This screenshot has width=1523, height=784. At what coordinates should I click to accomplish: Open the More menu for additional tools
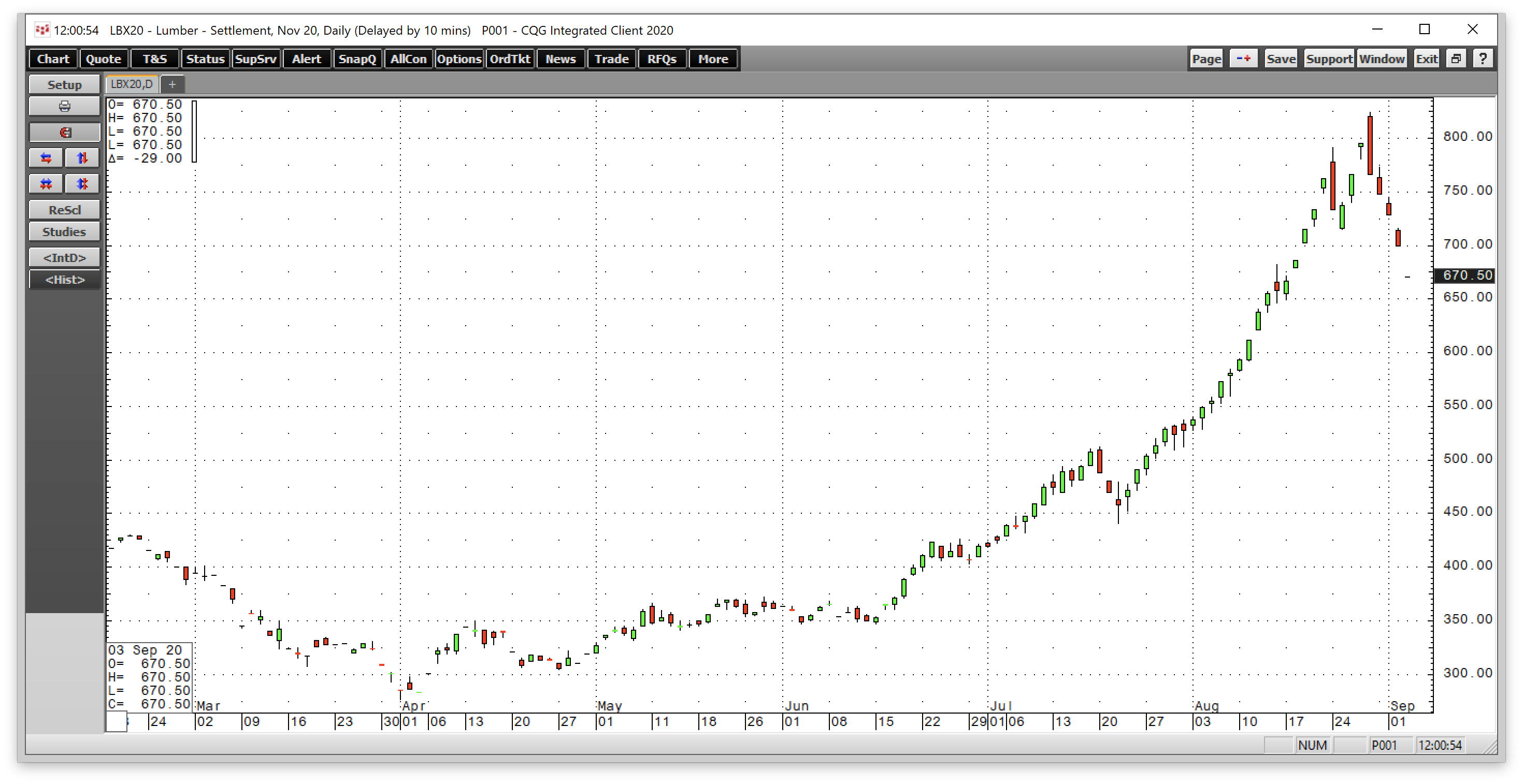(713, 59)
